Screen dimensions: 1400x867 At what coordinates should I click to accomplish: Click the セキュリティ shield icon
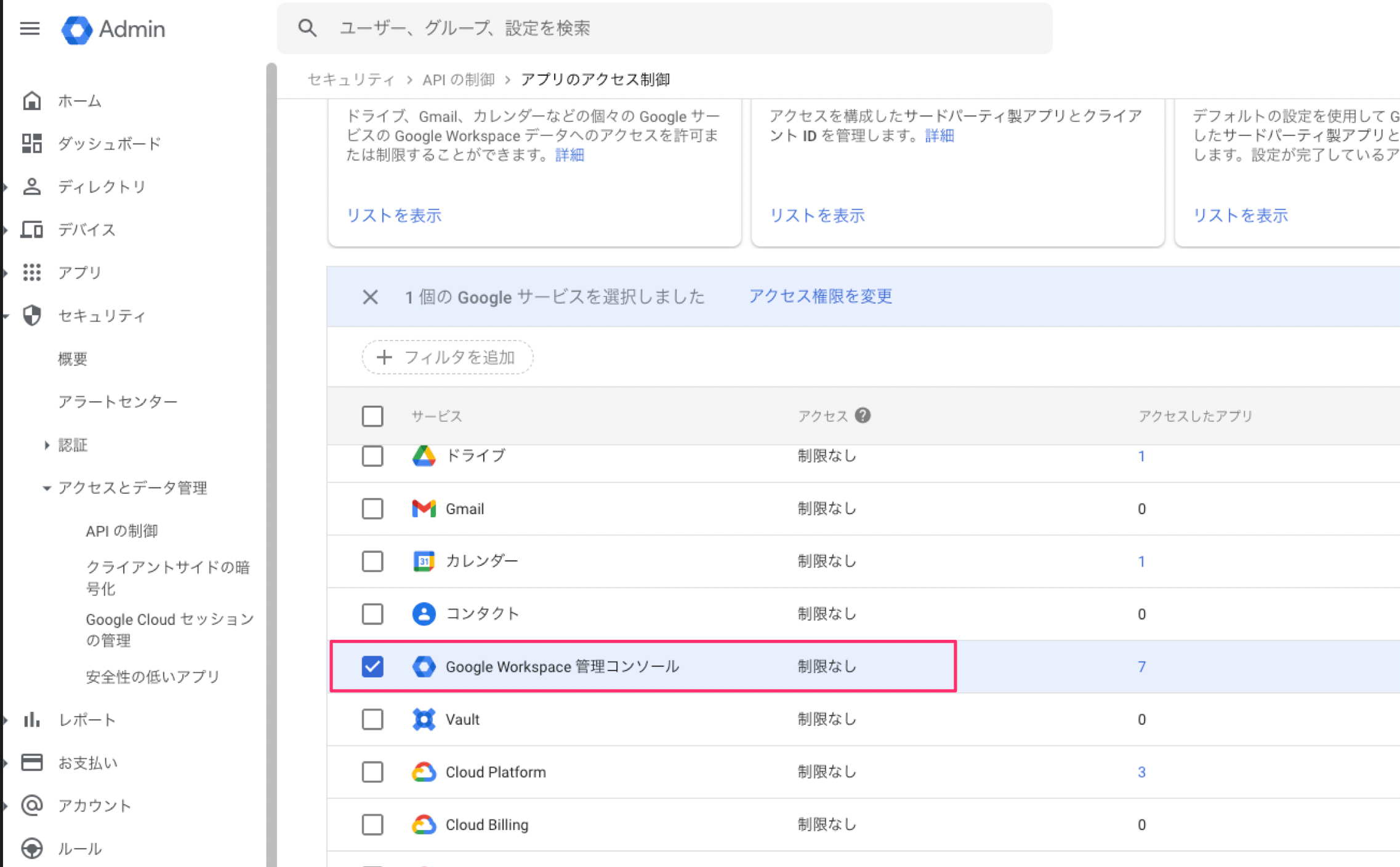(x=32, y=315)
